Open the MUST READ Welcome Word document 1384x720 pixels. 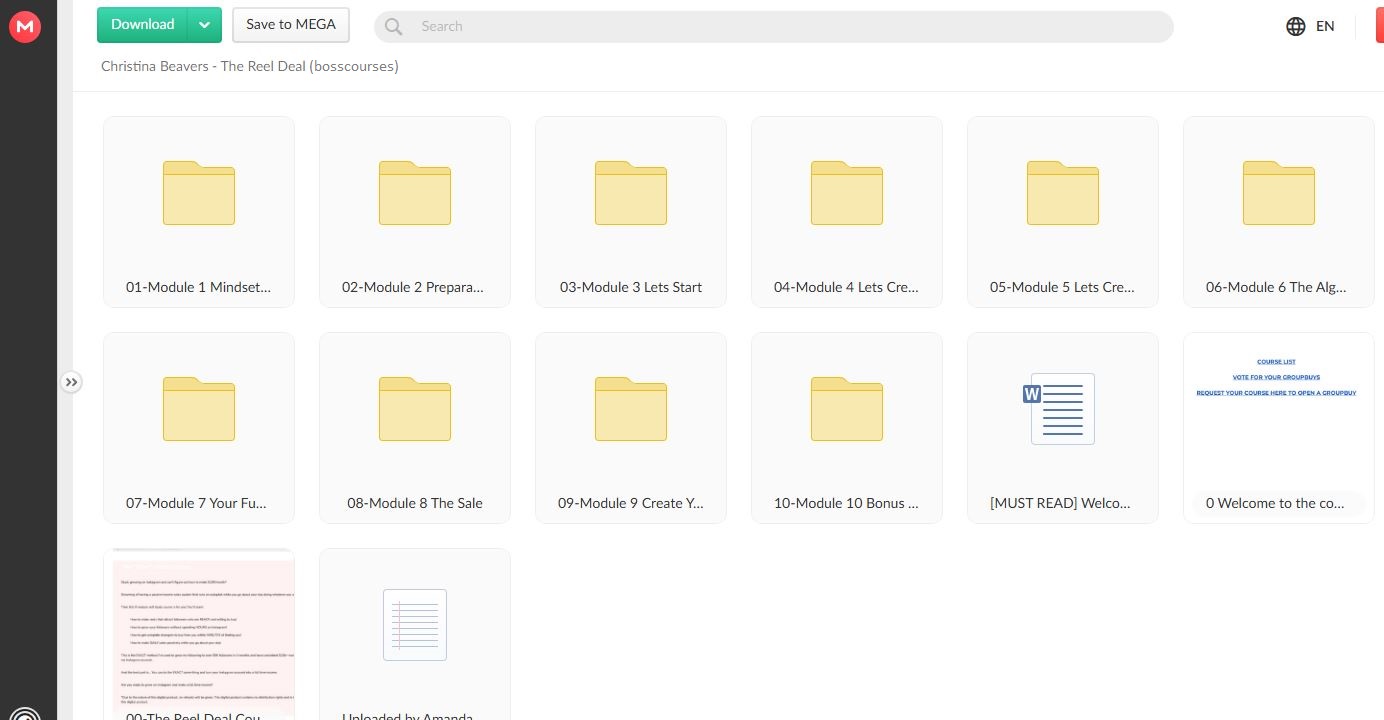pos(1063,427)
